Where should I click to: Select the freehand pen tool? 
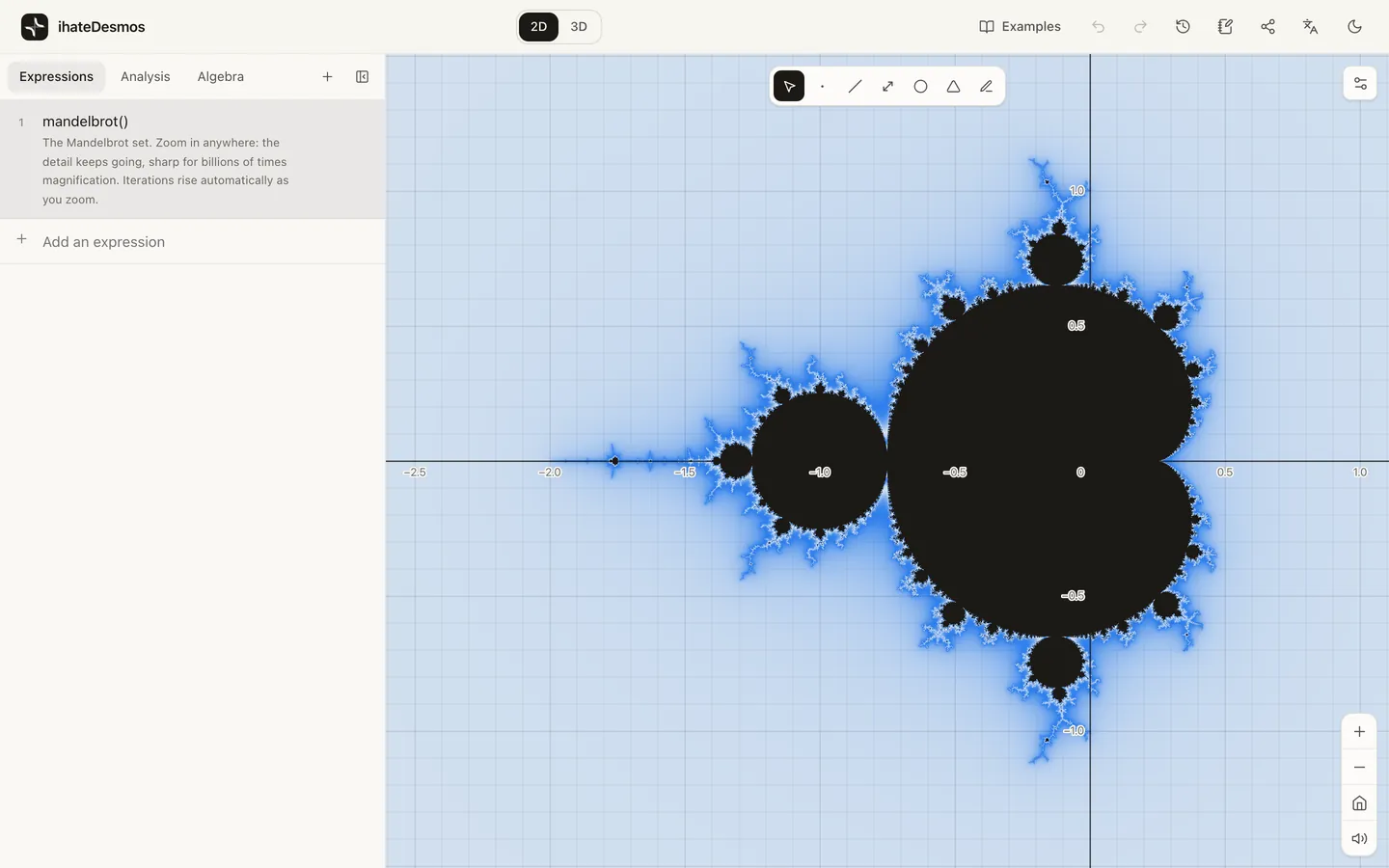coord(986,87)
